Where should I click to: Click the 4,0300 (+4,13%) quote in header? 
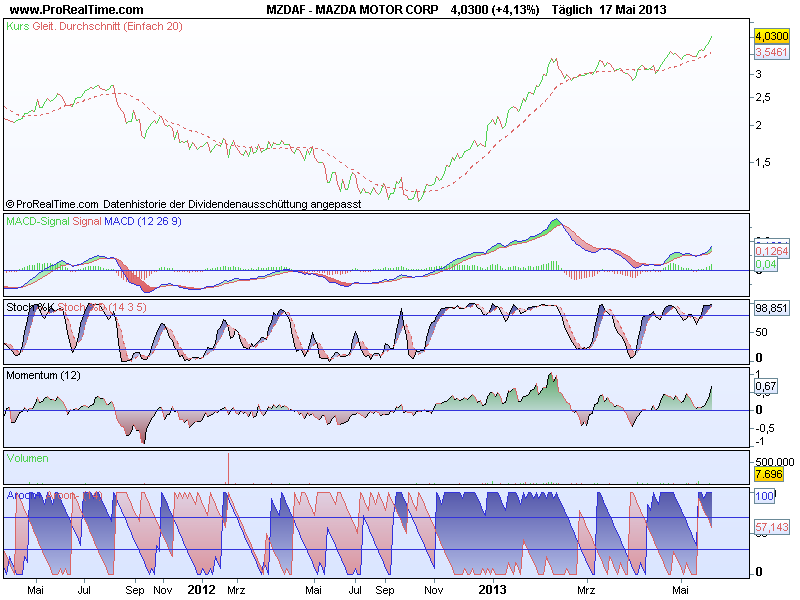pyautogui.click(x=494, y=10)
